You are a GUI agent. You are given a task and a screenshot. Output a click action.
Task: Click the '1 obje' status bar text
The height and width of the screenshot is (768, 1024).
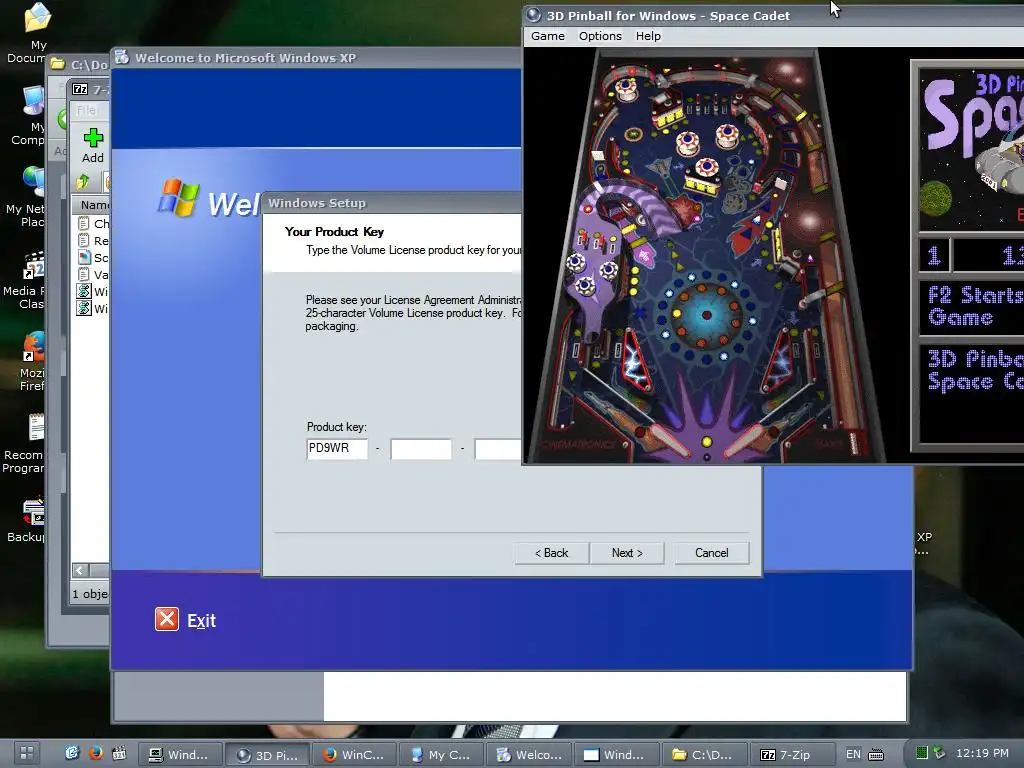point(90,594)
